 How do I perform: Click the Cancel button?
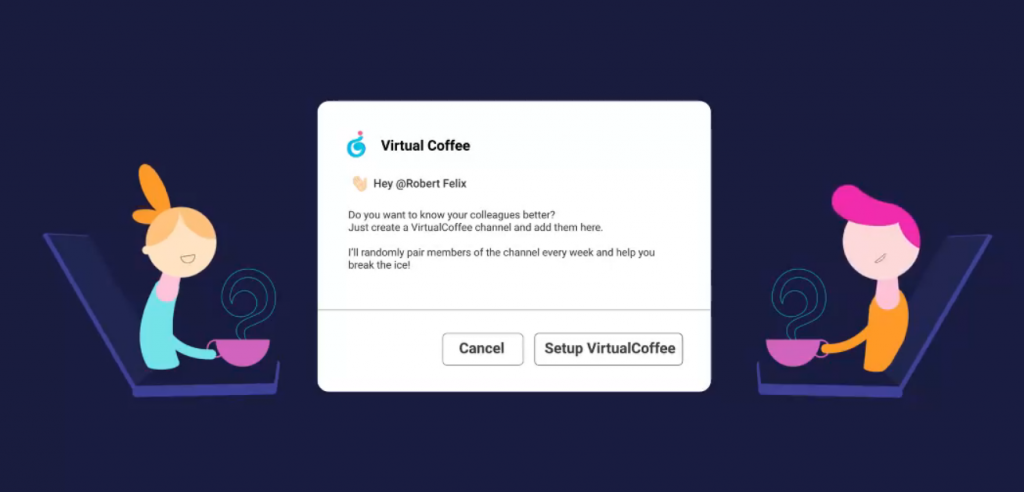tap(483, 349)
